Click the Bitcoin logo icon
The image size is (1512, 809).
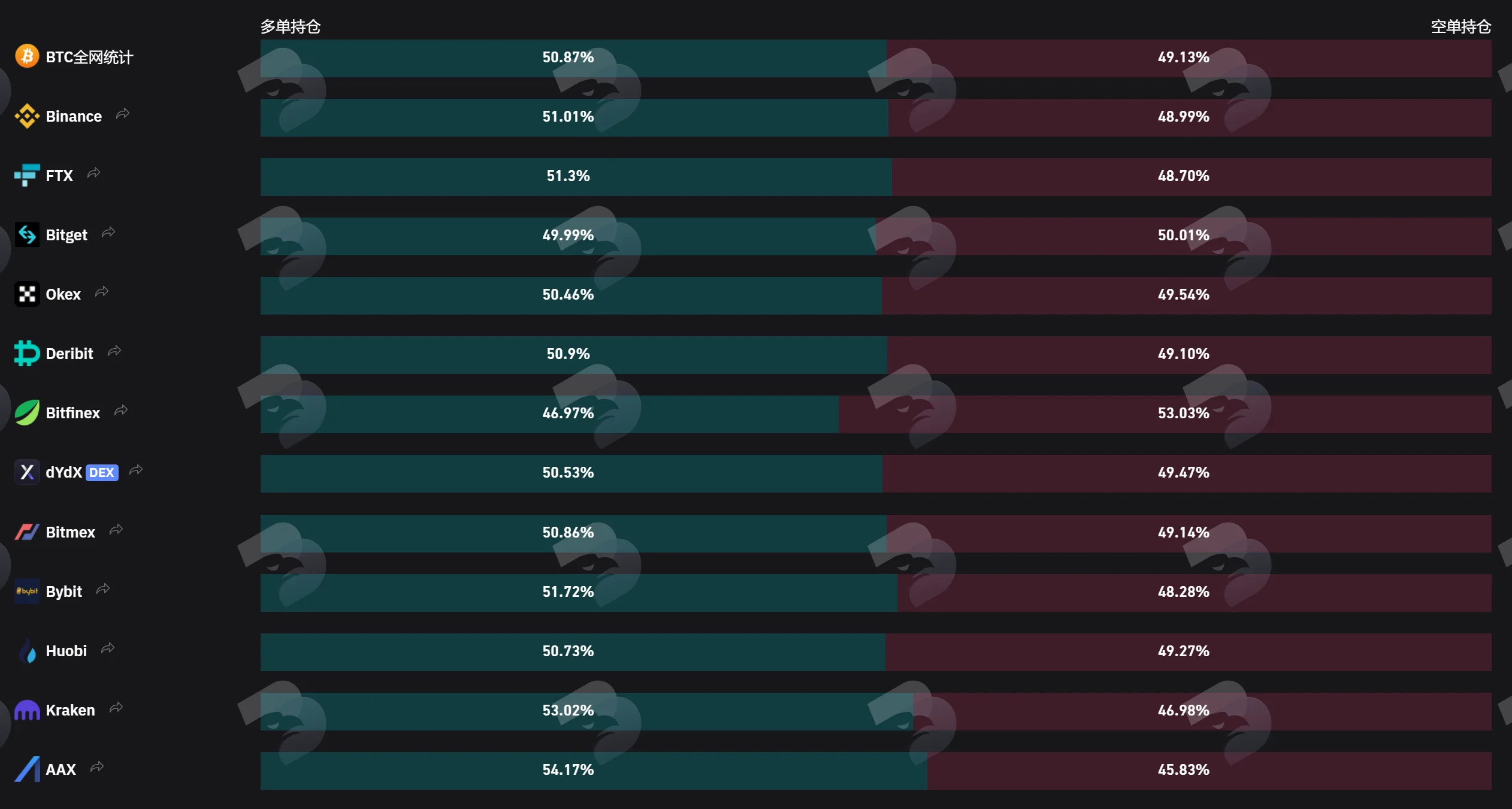coord(27,56)
